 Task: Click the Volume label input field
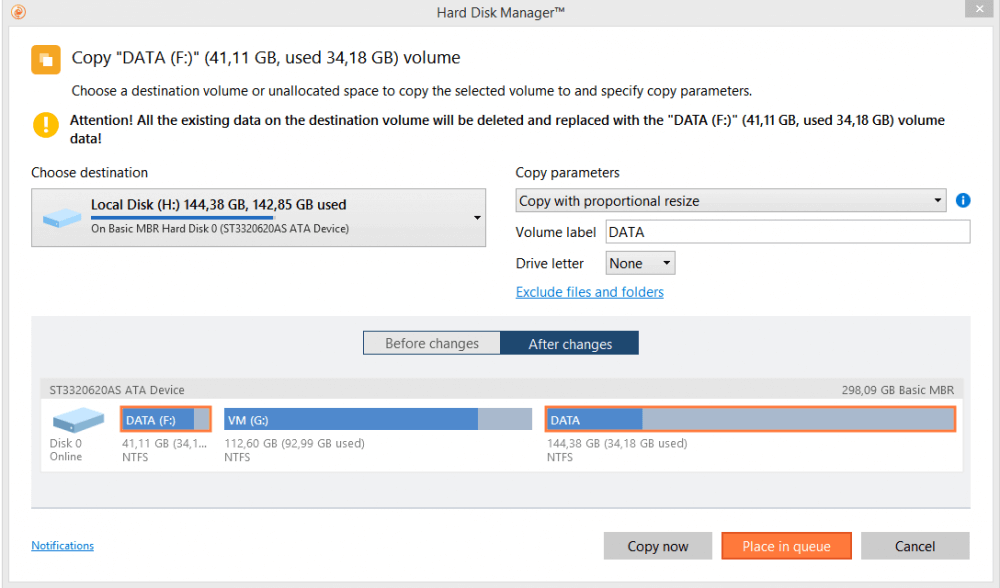[786, 231]
